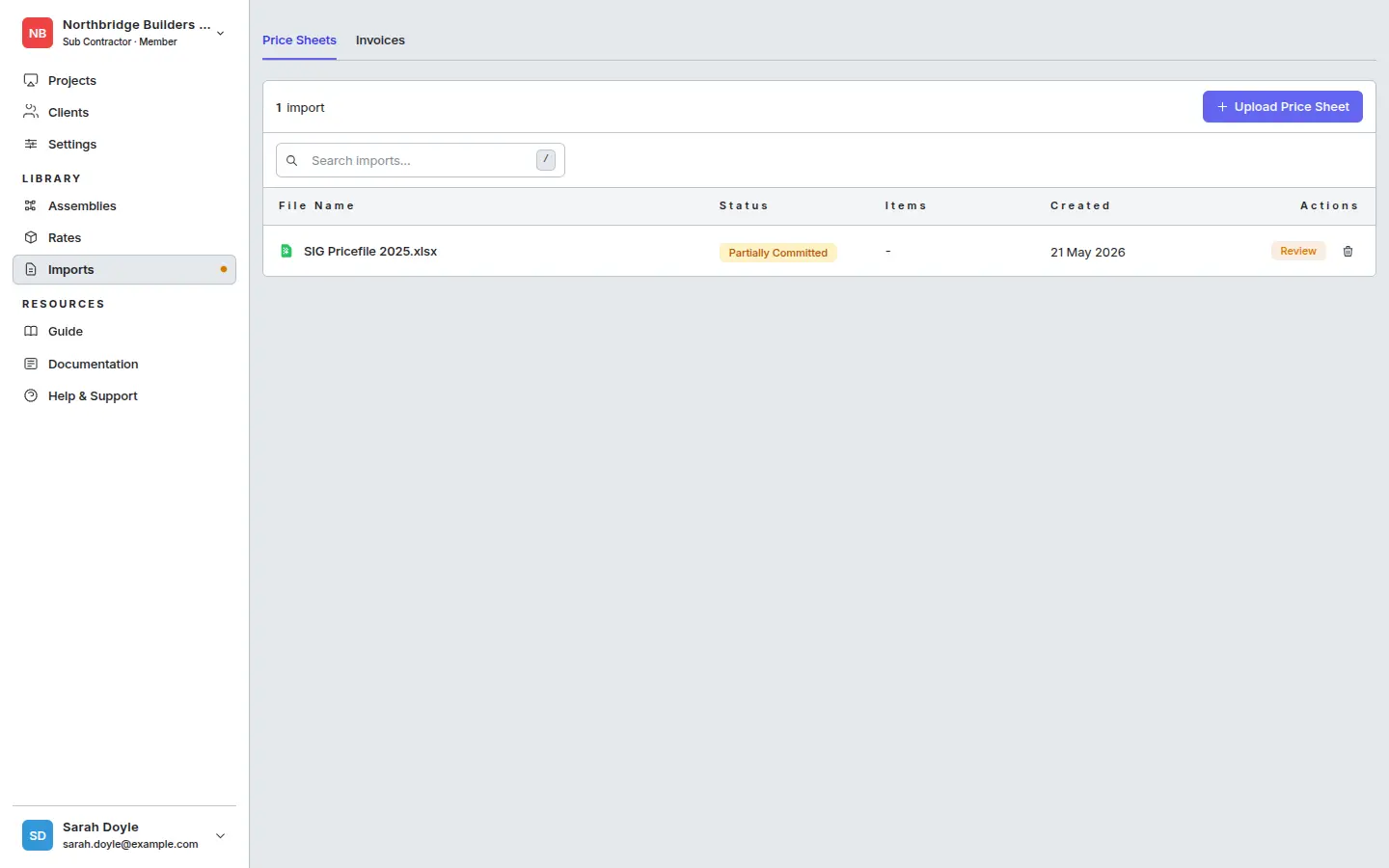
Task: Click the Guide book icon
Action: (31, 331)
